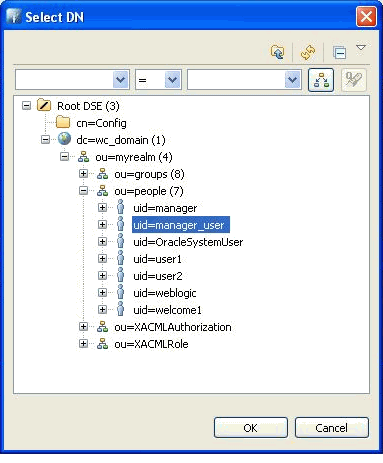Select the dc=wc_domain (1) label
Image resolution: width=383 pixels, height=463 pixels.
click(x=121, y=140)
